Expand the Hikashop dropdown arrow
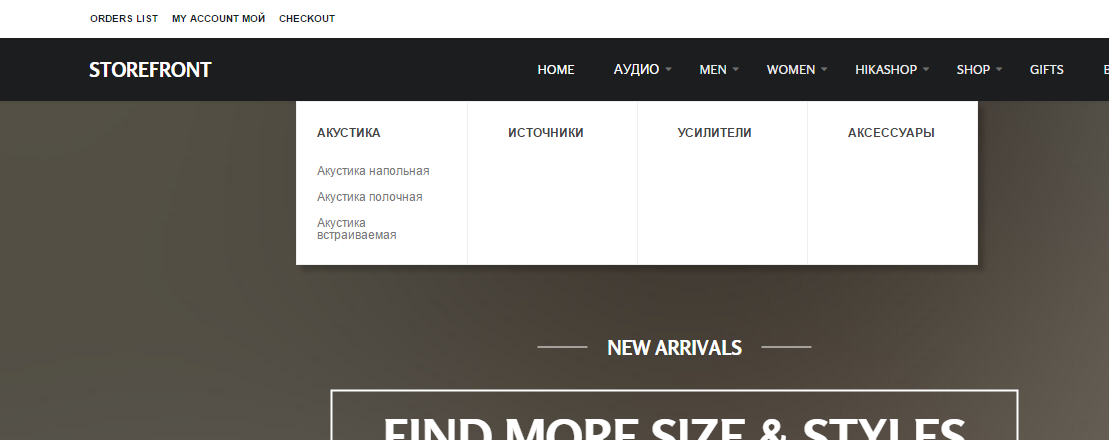The height and width of the screenshot is (440, 1109). coord(926,69)
